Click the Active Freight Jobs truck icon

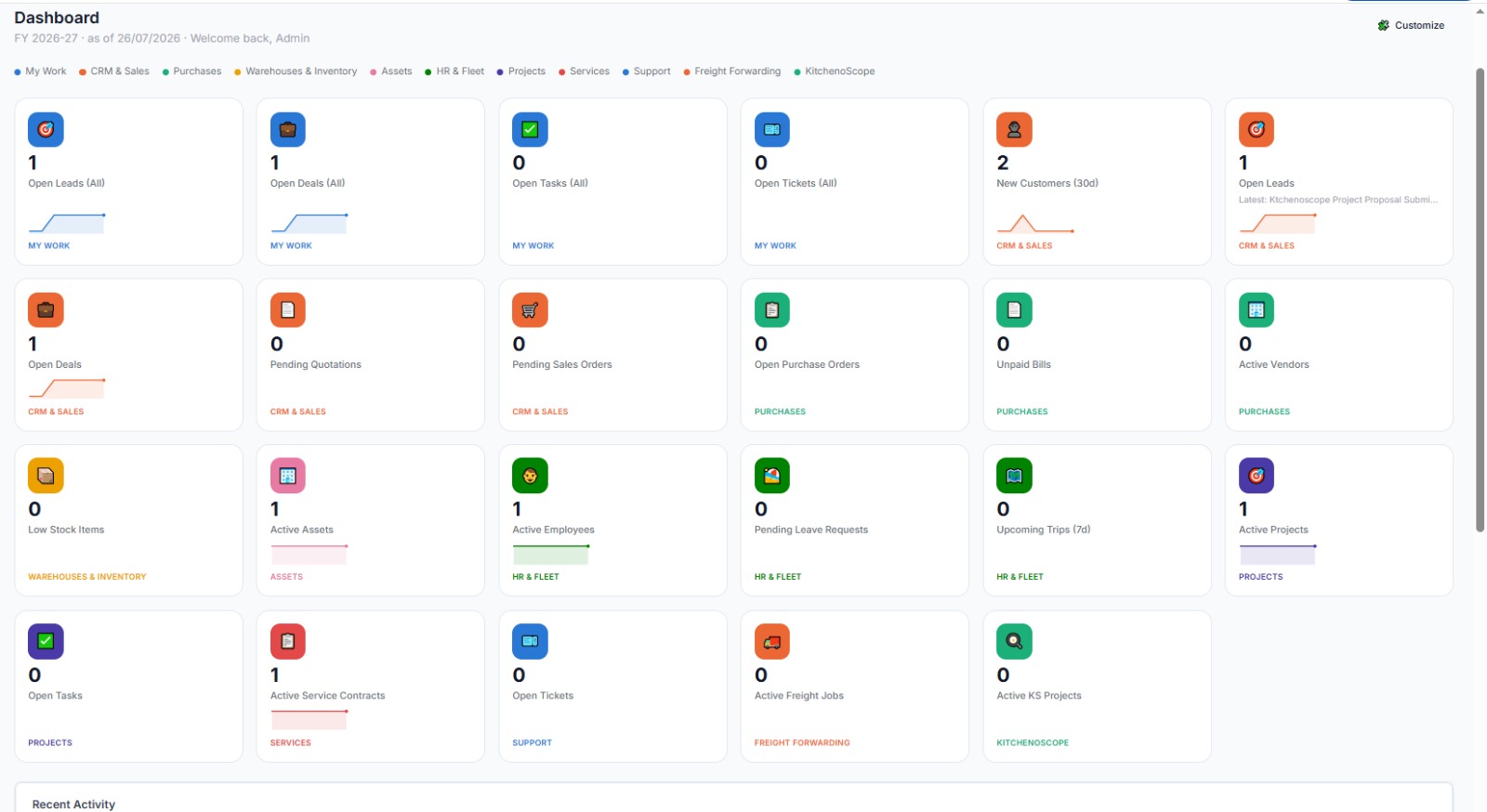772,641
